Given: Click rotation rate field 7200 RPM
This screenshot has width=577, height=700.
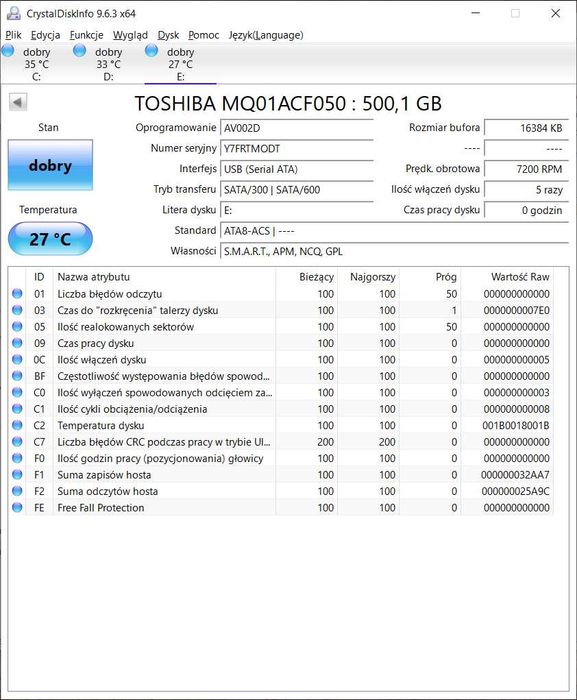Looking at the screenshot, I should tap(526, 169).
